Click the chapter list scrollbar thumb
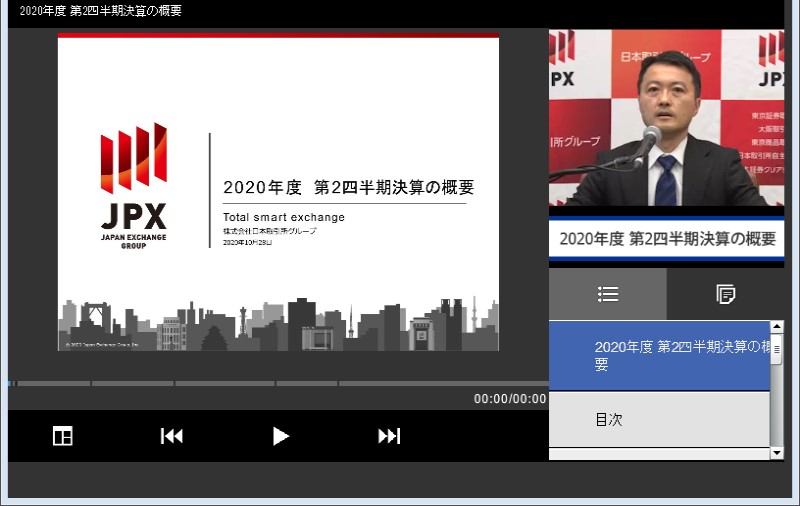This screenshot has width=800, height=506. [x=777, y=349]
